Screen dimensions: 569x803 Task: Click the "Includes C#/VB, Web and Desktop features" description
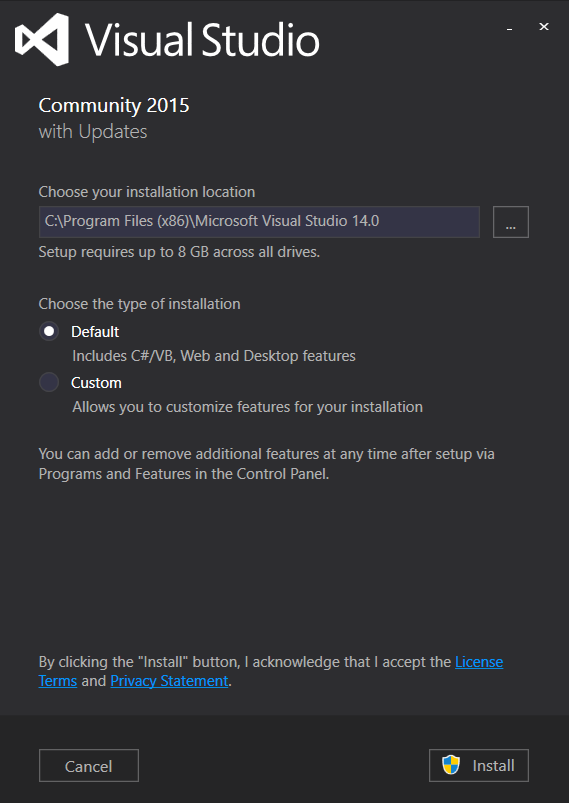(x=214, y=356)
